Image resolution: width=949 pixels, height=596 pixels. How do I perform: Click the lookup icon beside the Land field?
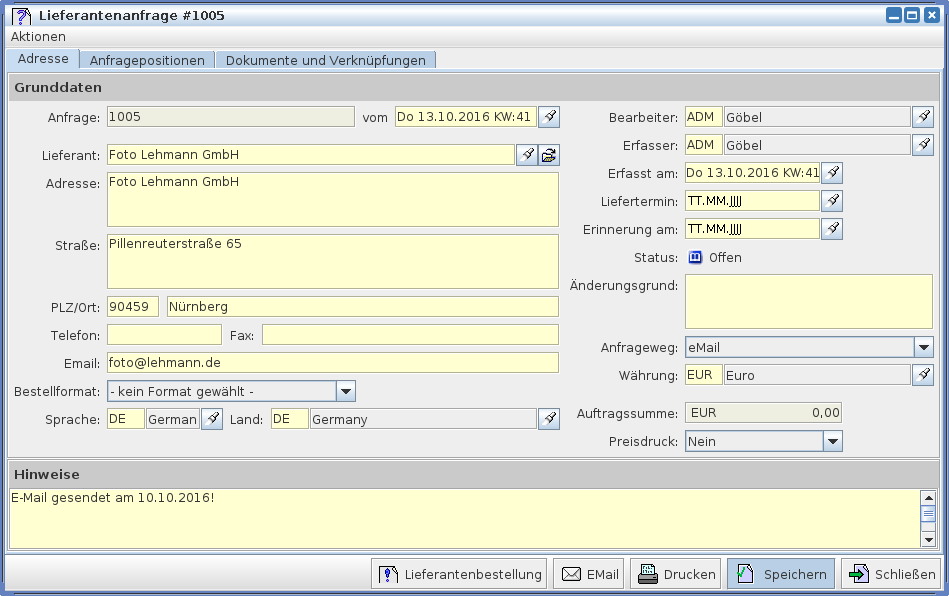tap(549, 419)
